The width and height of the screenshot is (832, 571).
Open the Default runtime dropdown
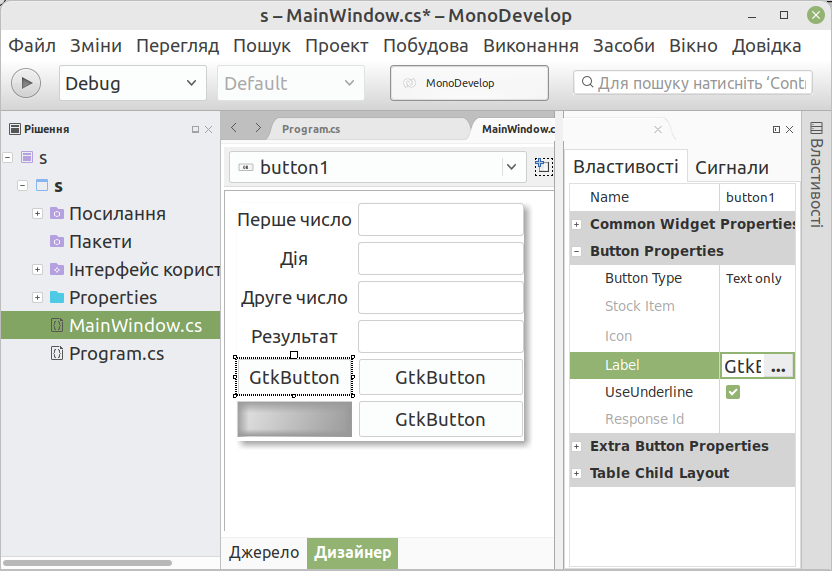291,83
